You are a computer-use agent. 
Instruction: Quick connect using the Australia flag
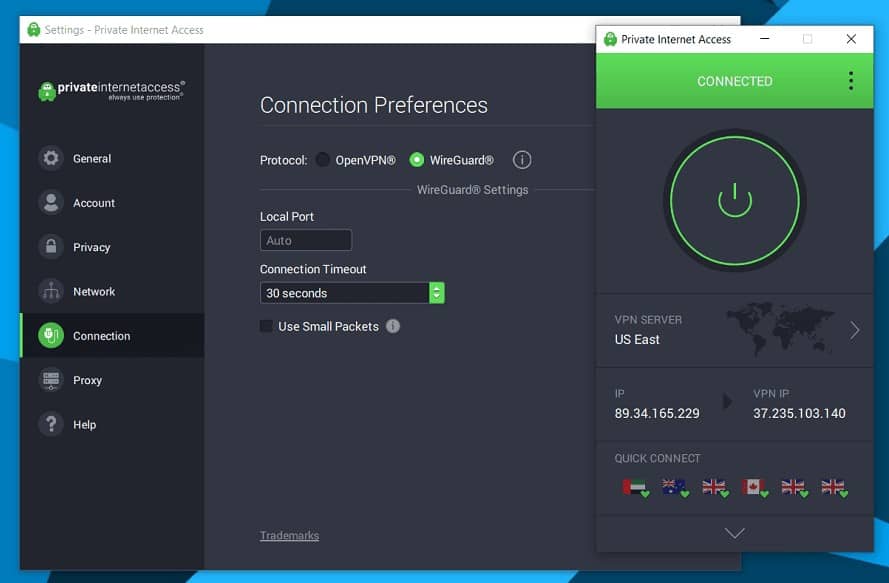point(675,487)
